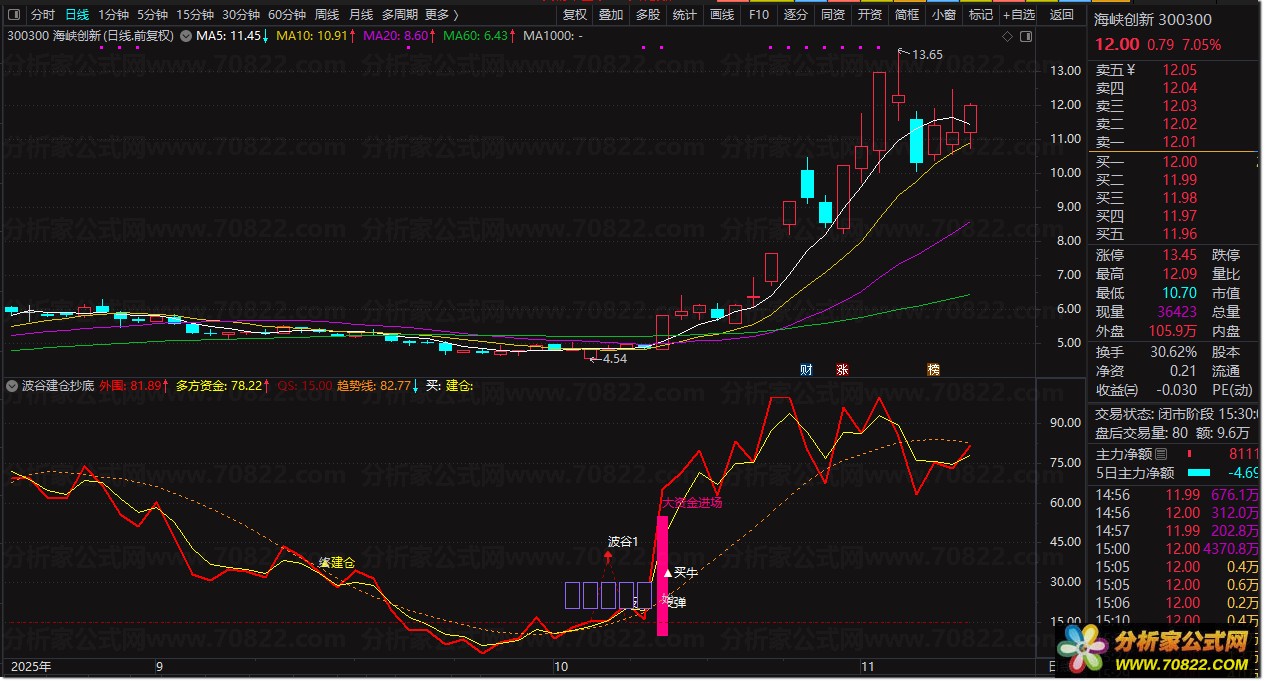Viewport: 1265px width, 681px height.
Task: Click the 趋势线: 82.77 indicator value
Action: [377, 385]
